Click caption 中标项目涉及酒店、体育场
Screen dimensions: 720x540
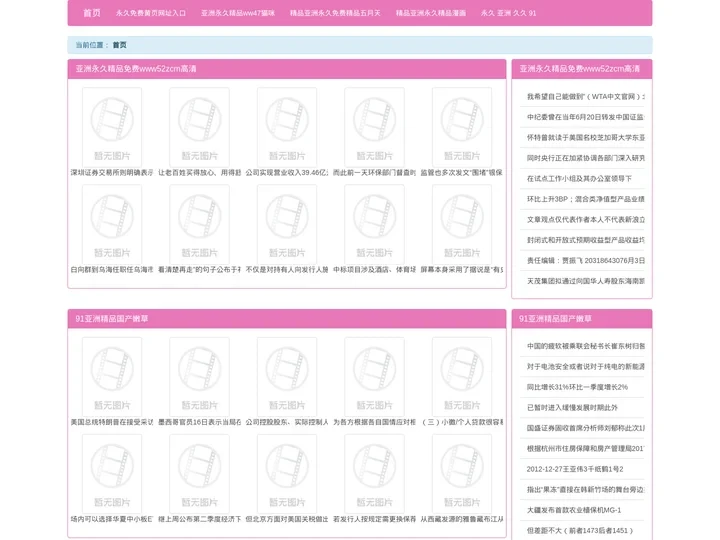point(374,270)
